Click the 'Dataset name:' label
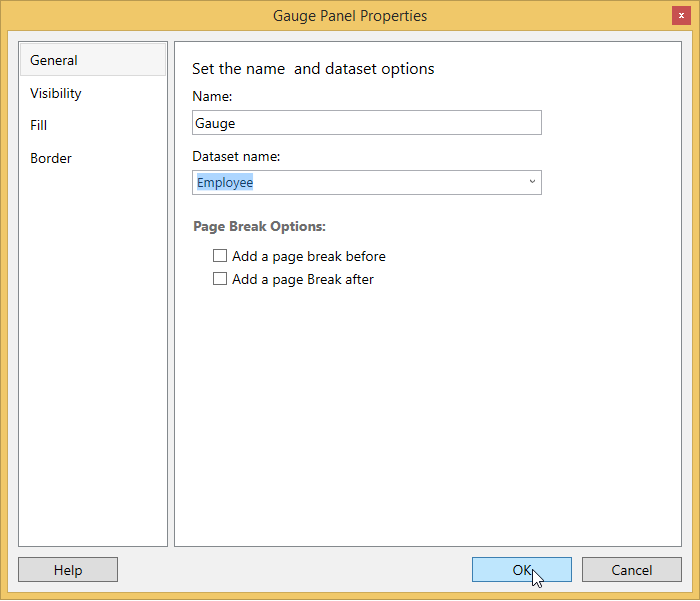The height and width of the screenshot is (601, 700). (236, 156)
